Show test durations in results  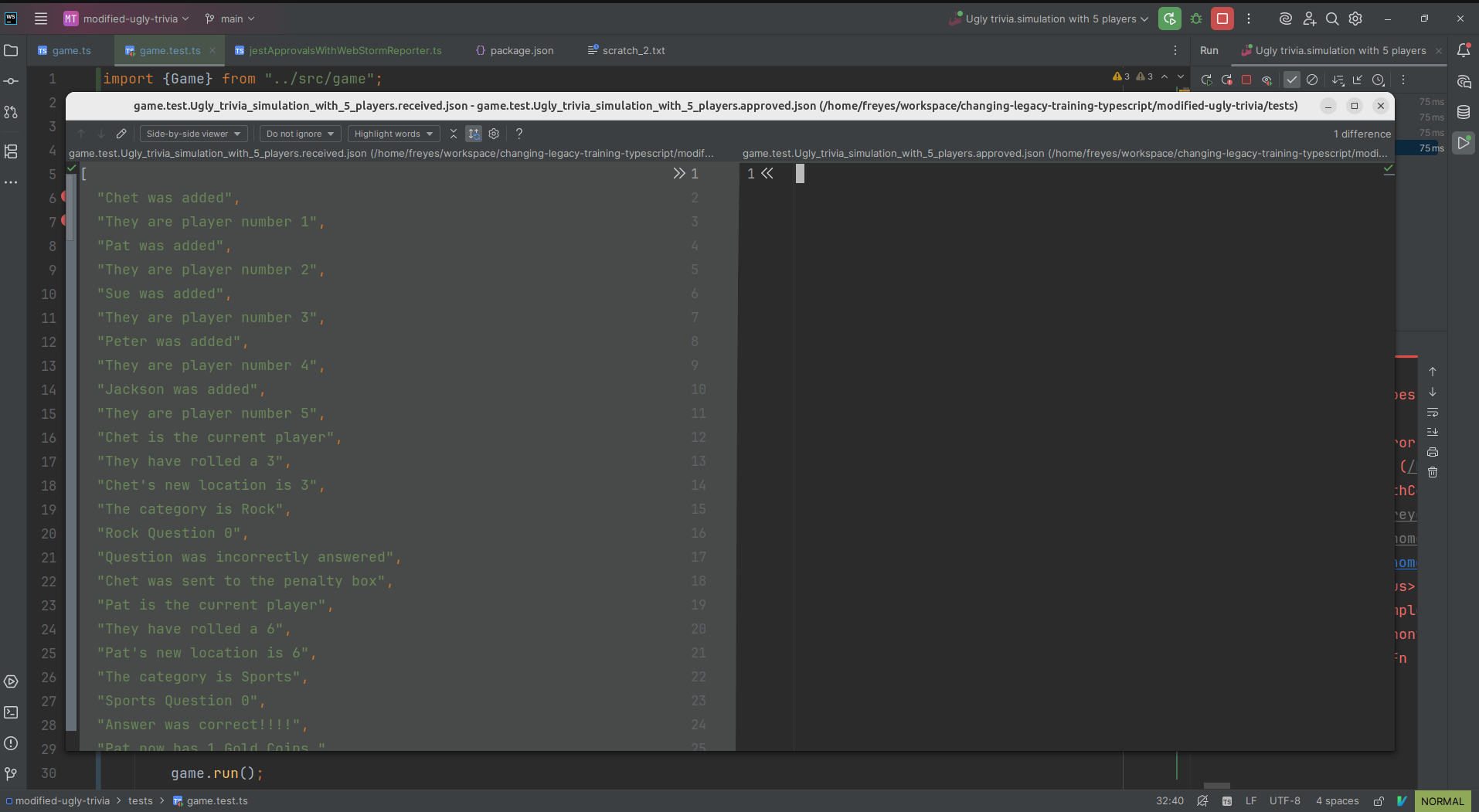click(x=1378, y=80)
